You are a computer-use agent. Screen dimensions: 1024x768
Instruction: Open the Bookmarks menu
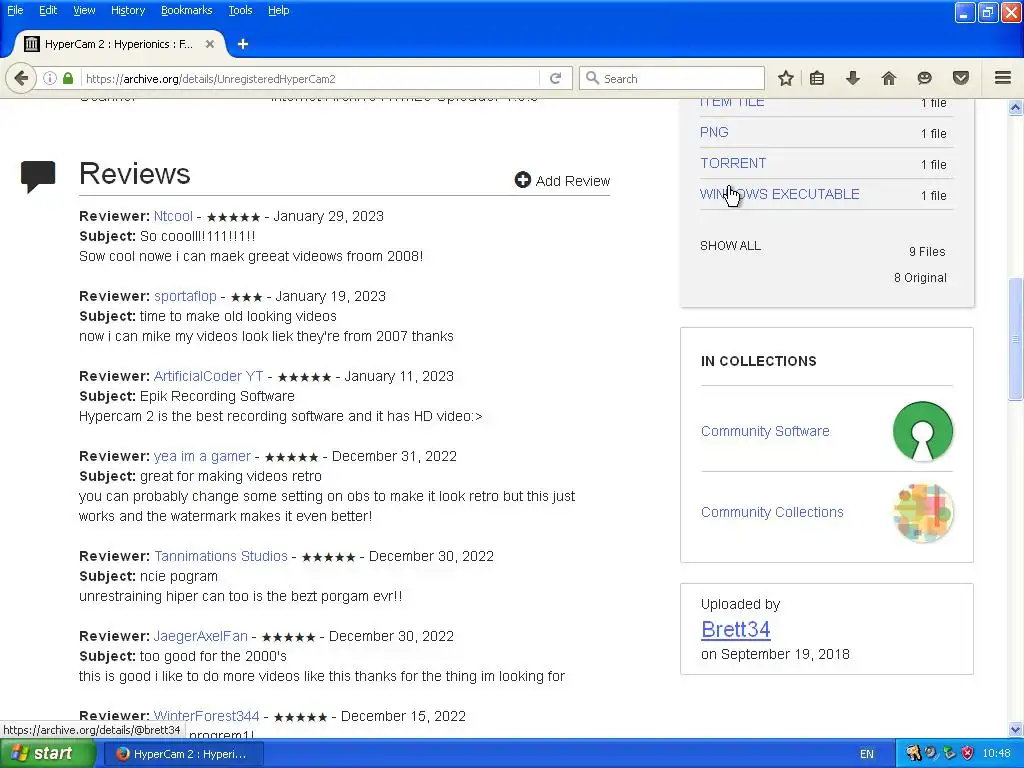(186, 10)
